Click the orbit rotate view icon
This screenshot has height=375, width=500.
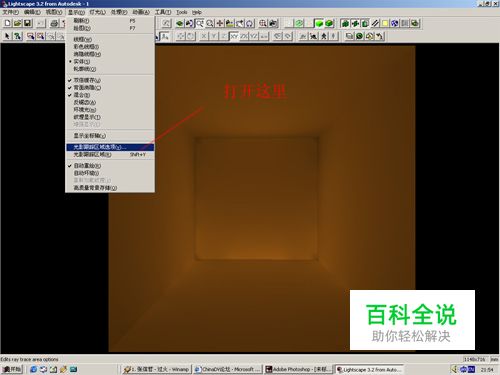tap(250, 23)
